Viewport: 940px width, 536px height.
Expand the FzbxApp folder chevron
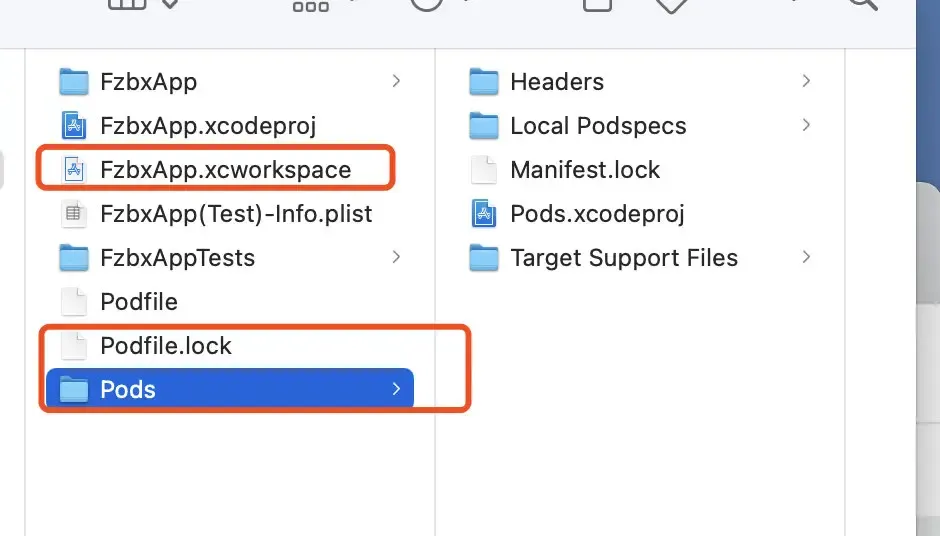[396, 81]
